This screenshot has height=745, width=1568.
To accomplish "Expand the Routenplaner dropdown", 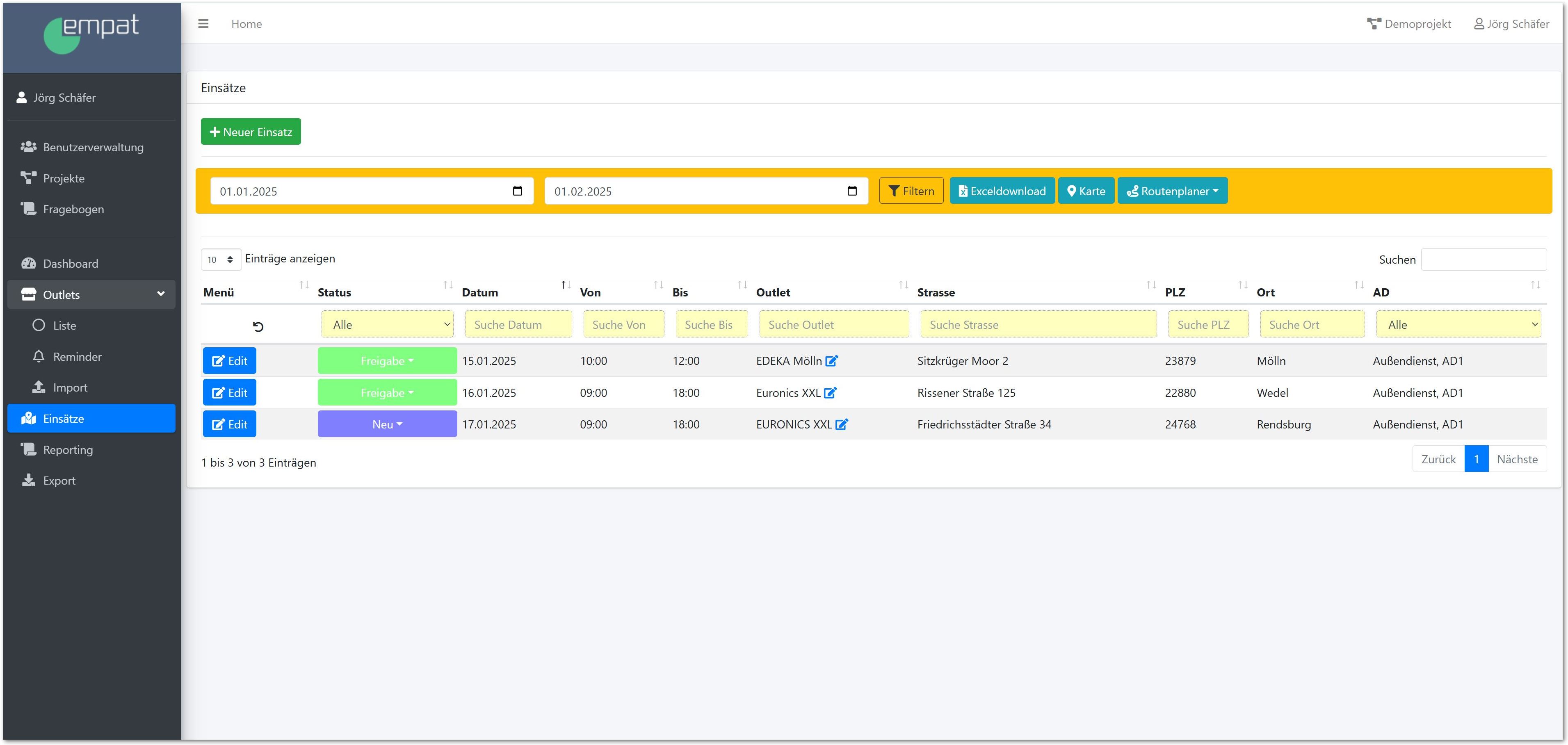I will point(1172,191).
